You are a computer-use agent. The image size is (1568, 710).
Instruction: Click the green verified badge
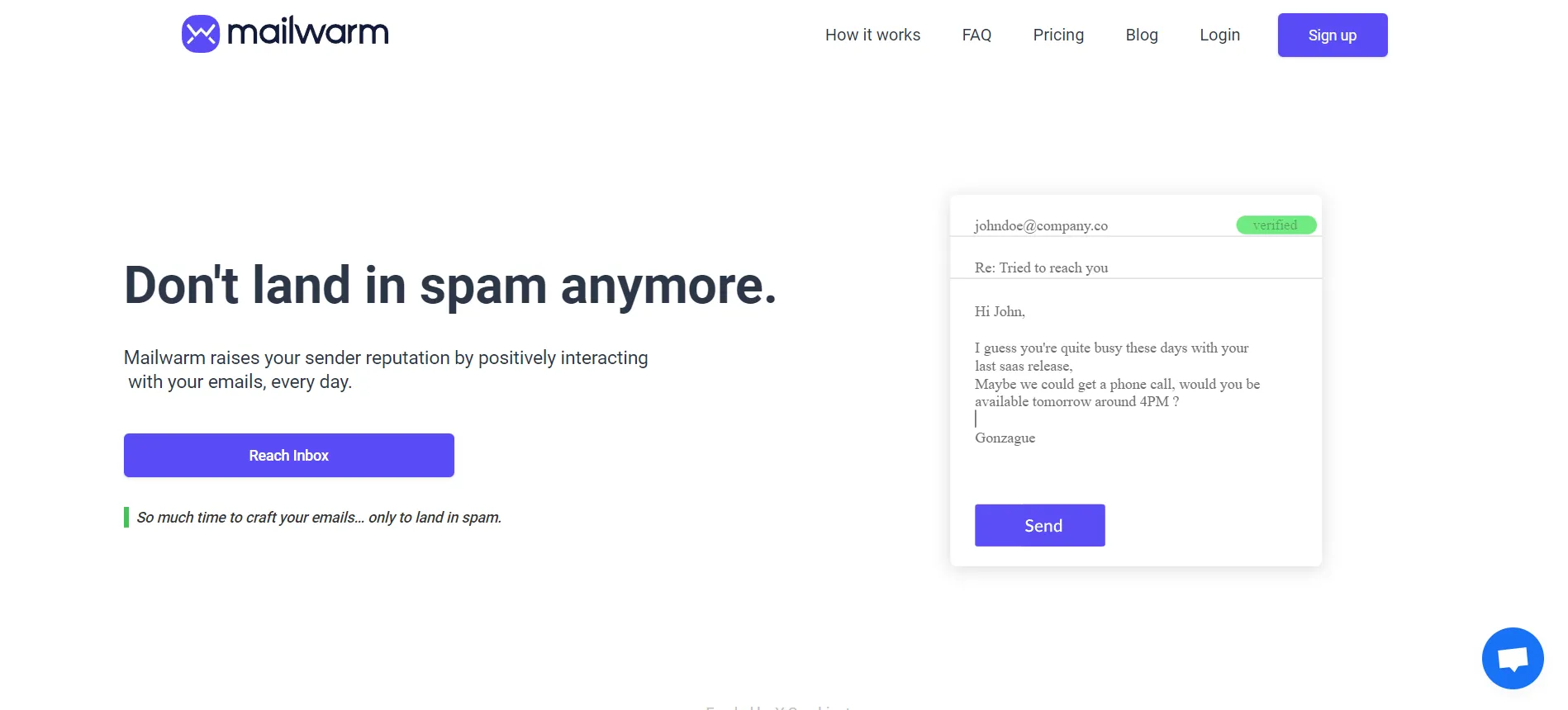click(1276, 225)
